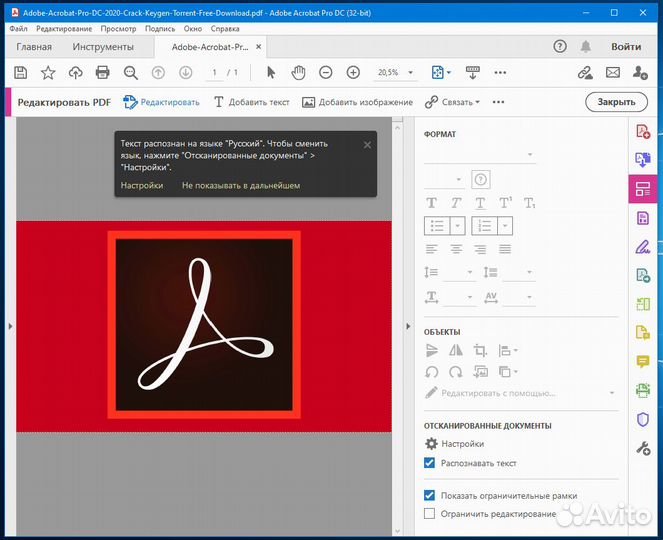Click the Crop image icon in Objects
Viewport: 663px width, 540px height.
point(480,350)
